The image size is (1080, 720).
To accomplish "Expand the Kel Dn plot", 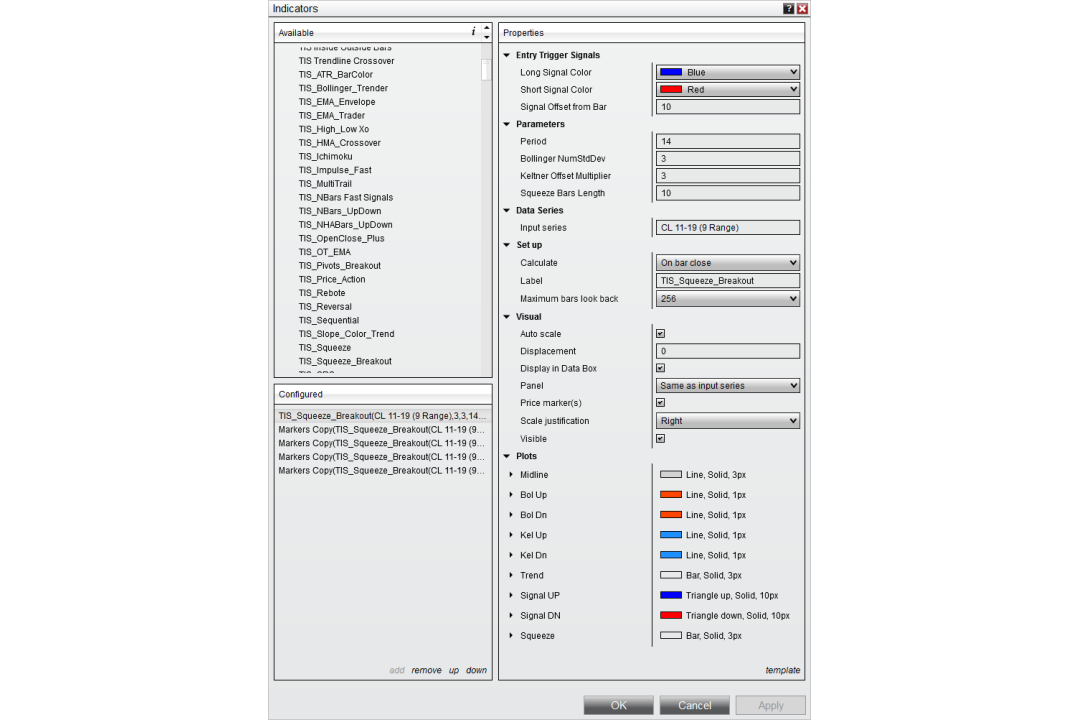I will tap(511, 555).
